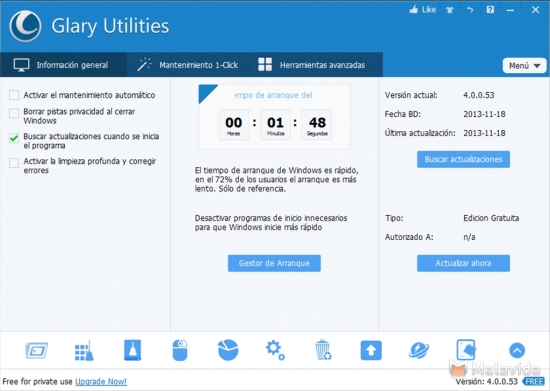Click the boot time minutes box showing 01

pos(275,125)
